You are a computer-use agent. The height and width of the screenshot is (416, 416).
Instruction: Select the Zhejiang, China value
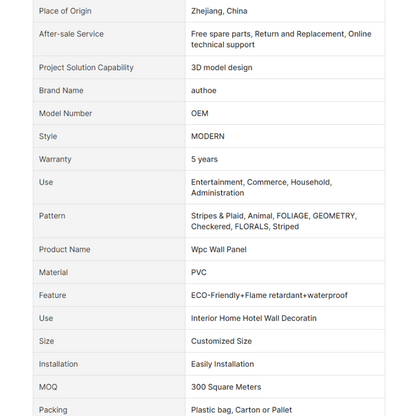(x=219, y=11)
